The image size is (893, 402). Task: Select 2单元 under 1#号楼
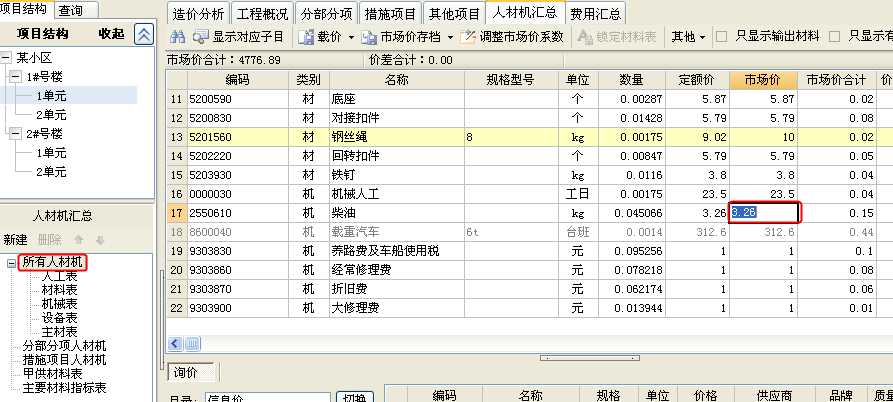tap(51, 114)
